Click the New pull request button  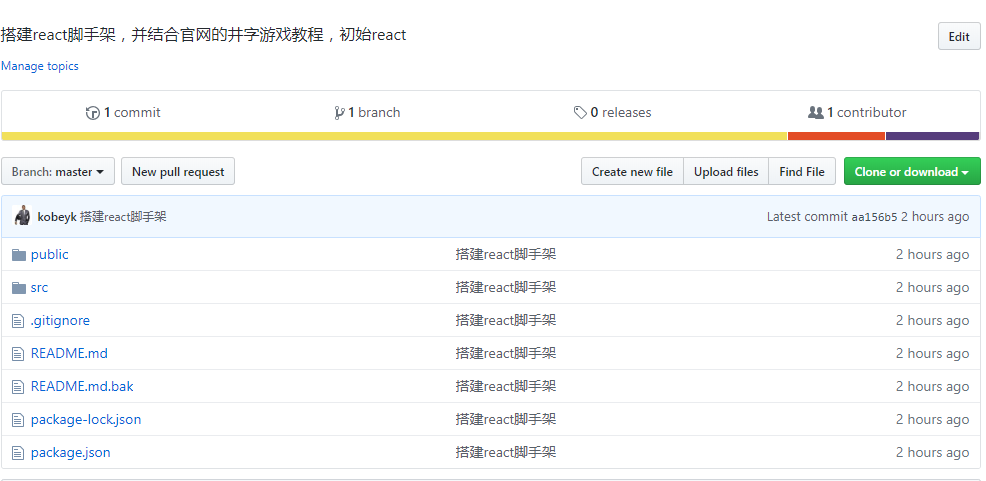click(178, 171)
